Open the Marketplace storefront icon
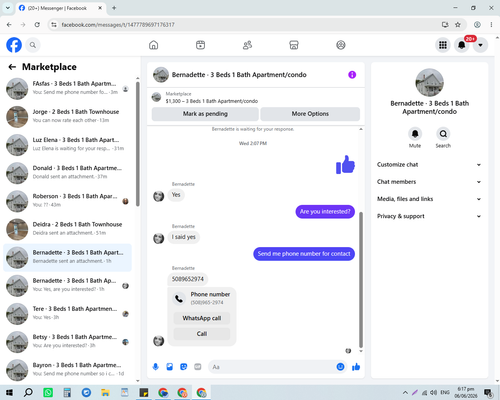This screenshot has height=400, width=500. 294,45
